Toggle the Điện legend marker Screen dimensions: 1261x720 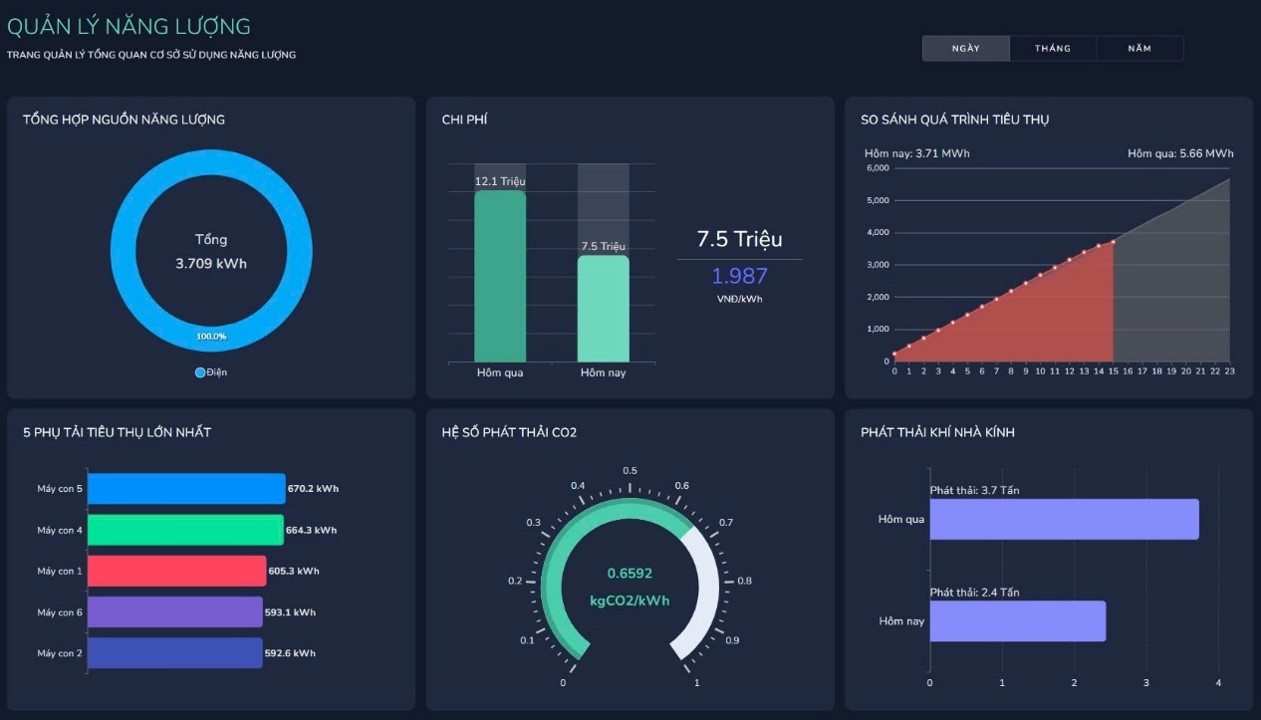pos(200,372)
